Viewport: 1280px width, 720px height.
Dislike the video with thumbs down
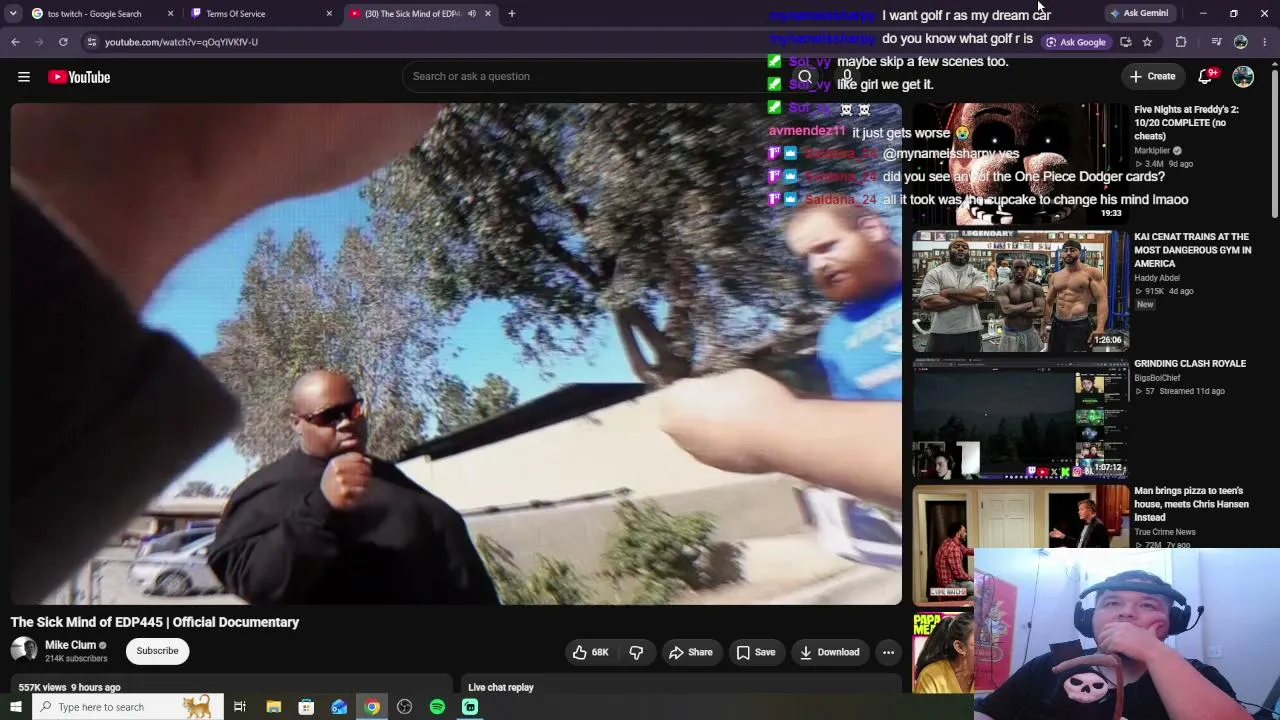636,652
